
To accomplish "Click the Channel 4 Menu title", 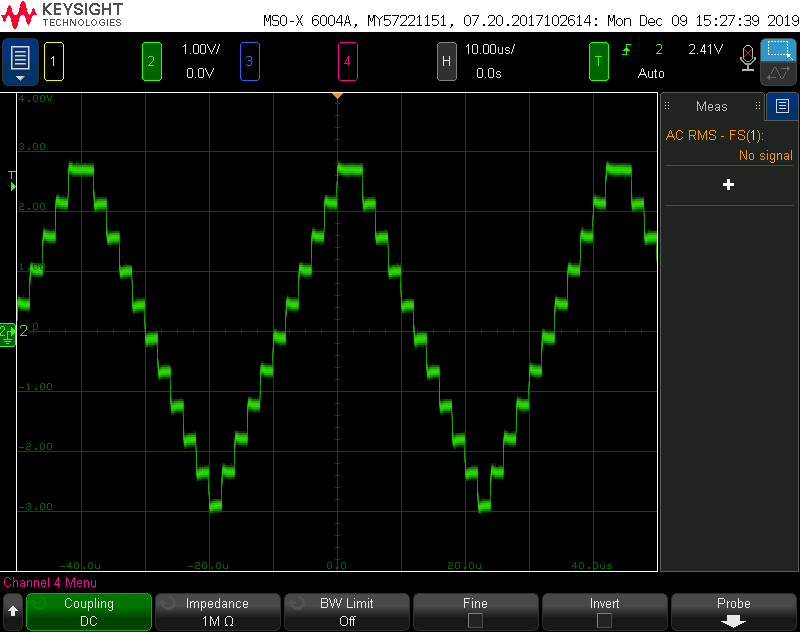I will [50, 583].
